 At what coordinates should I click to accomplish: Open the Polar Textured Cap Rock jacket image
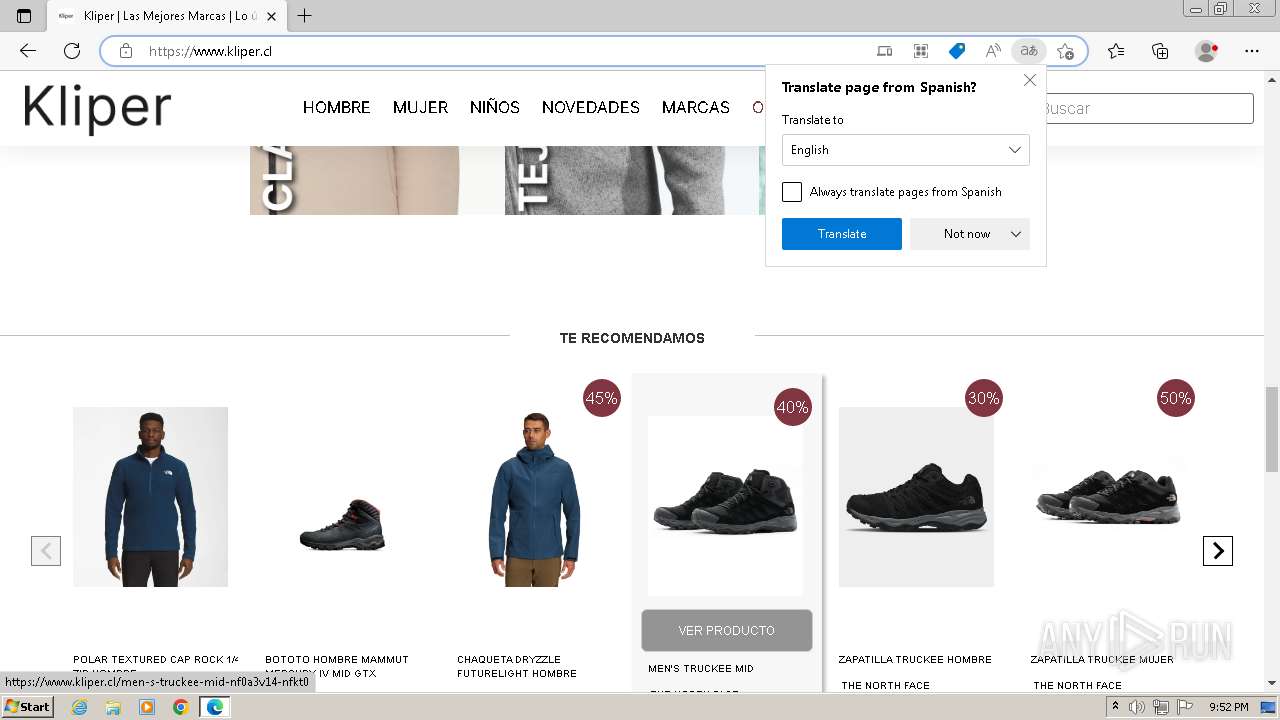coord(150,497)
